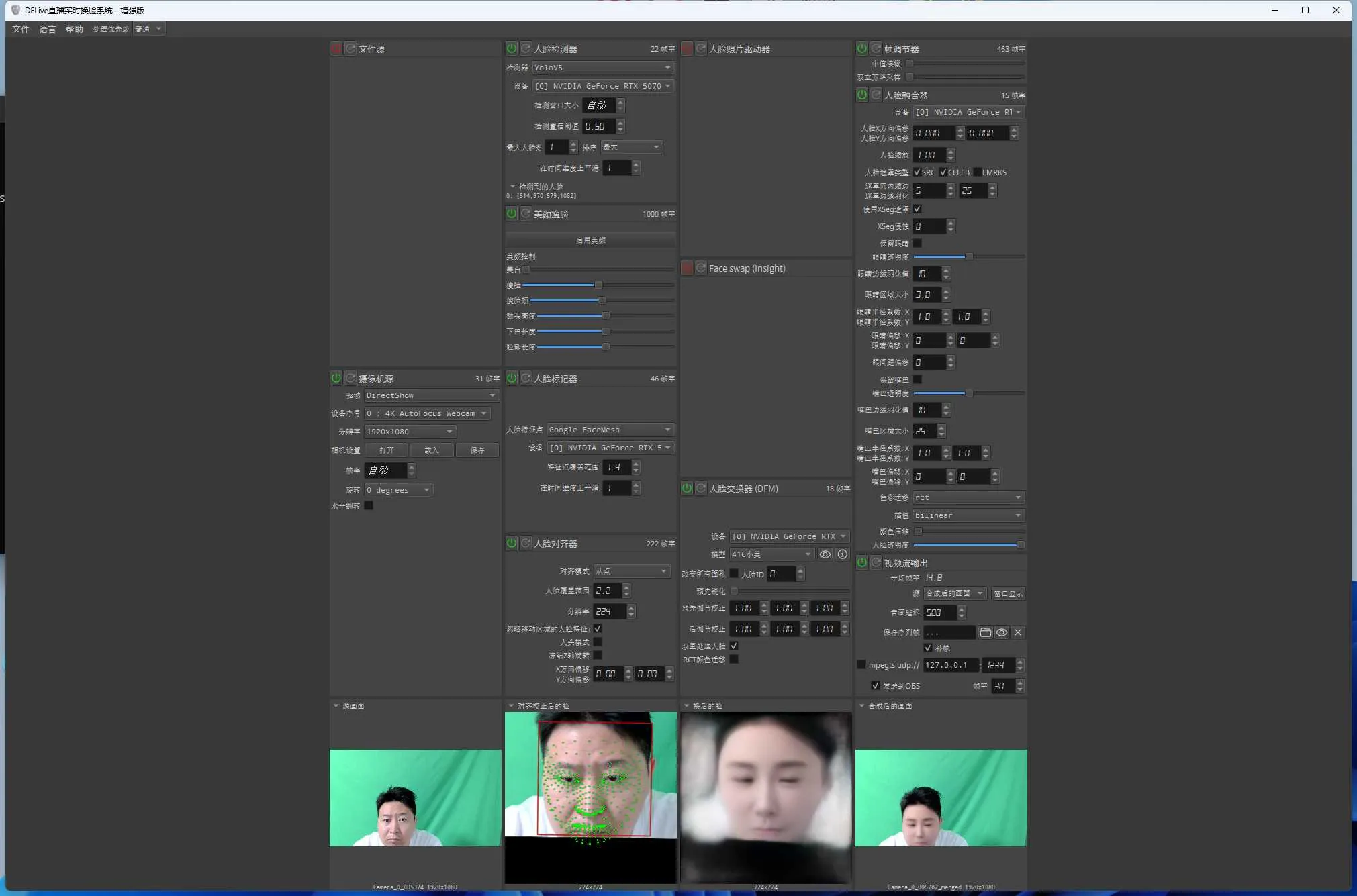Toggle the CELEB mask type checkbox
1357x896 pixels.
click(942, 172)
